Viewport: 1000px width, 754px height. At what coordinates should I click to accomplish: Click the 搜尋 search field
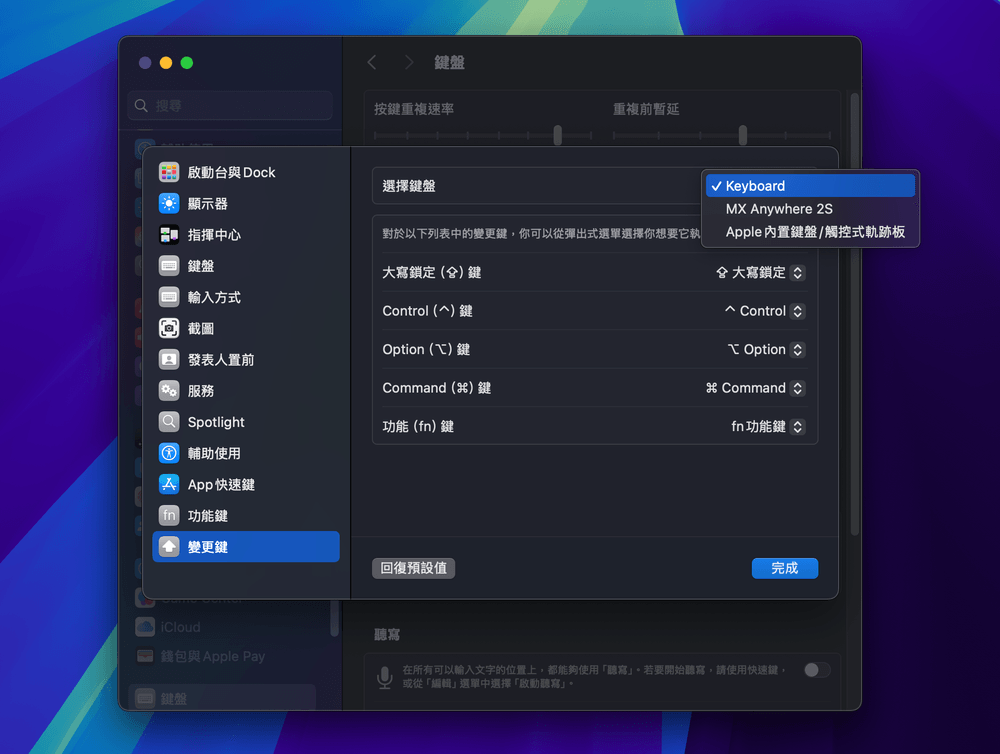(230, 105)
